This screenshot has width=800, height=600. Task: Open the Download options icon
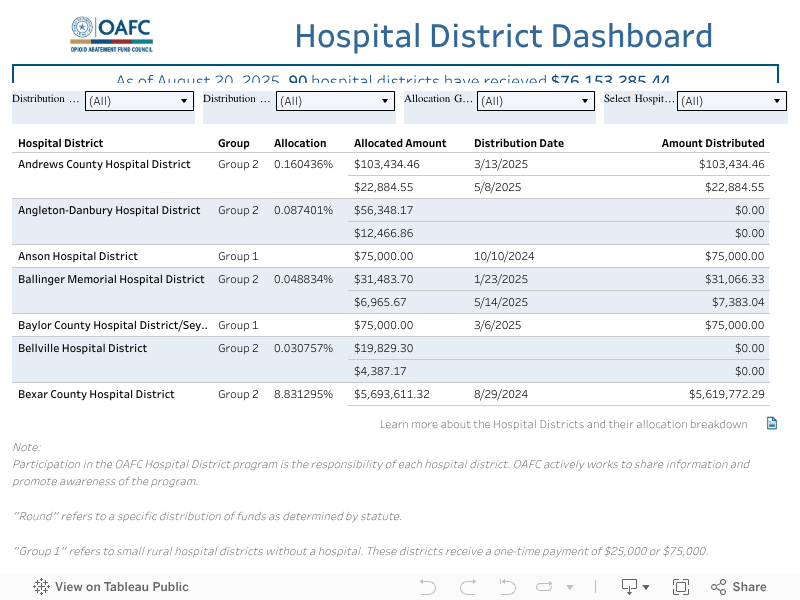coord(630,586)
